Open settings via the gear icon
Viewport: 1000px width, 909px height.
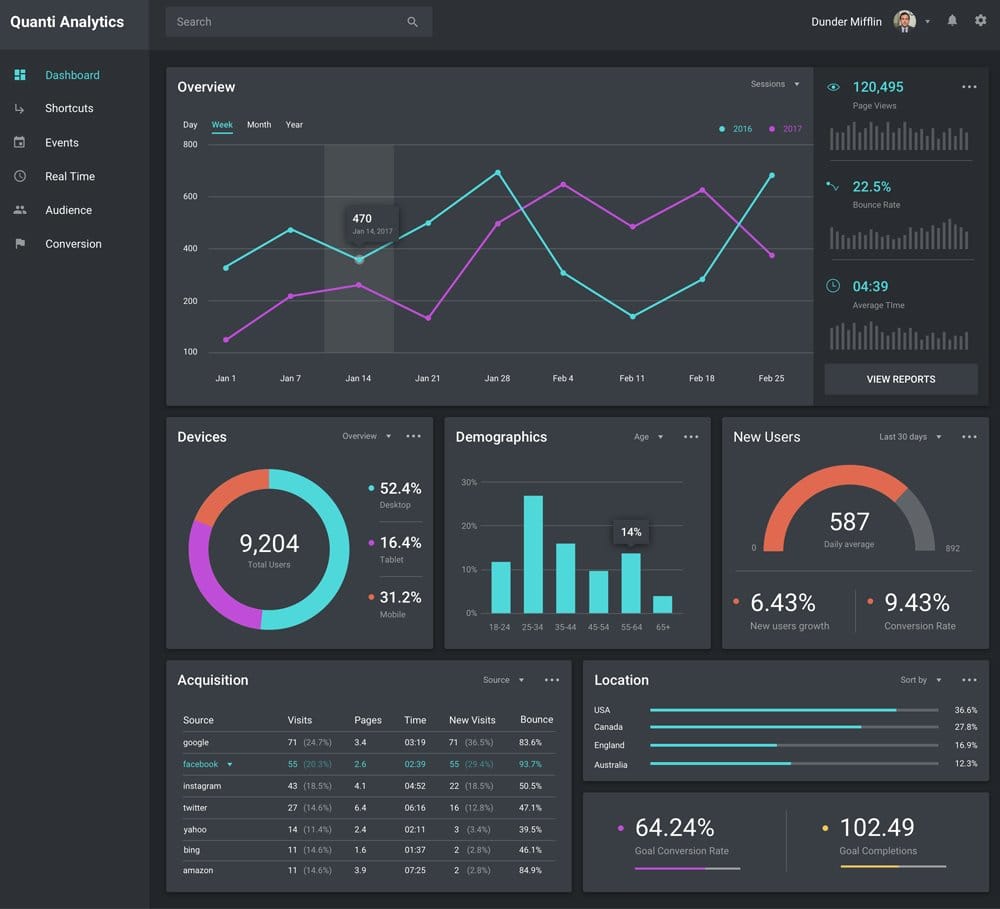coord(981,20)
